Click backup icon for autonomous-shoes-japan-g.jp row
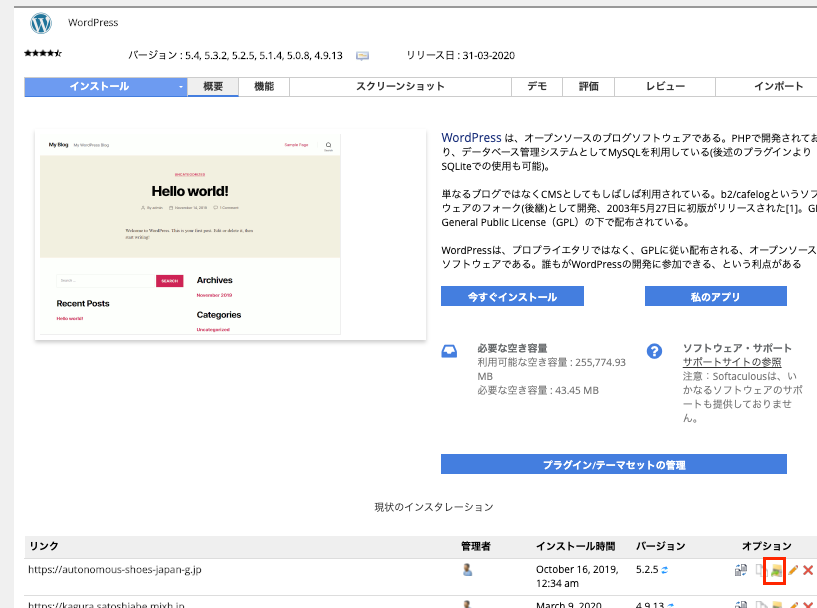This screenshot has width=817, height=608. coord(775,570)
